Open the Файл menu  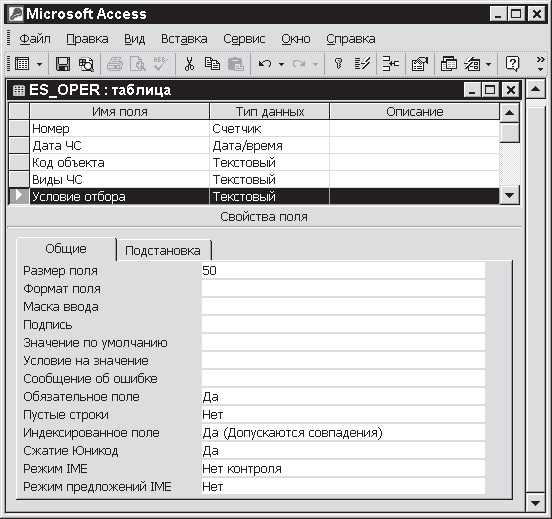point(35,39)
